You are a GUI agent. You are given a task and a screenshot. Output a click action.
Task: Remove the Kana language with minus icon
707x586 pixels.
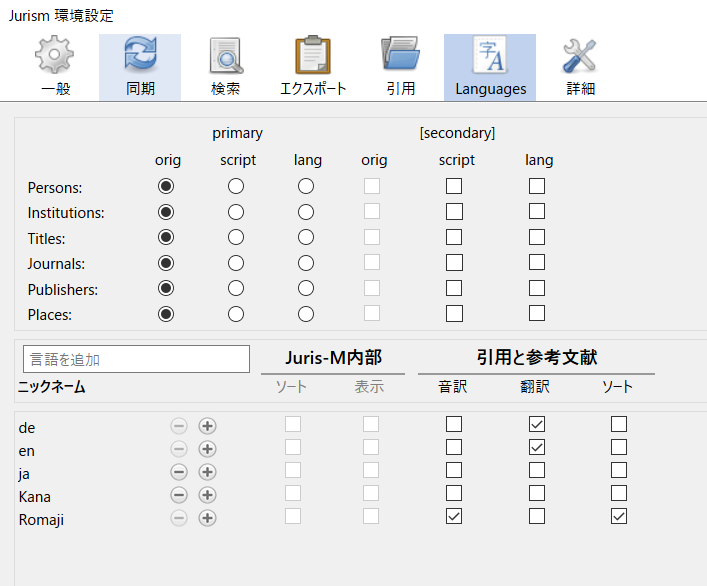179,495
